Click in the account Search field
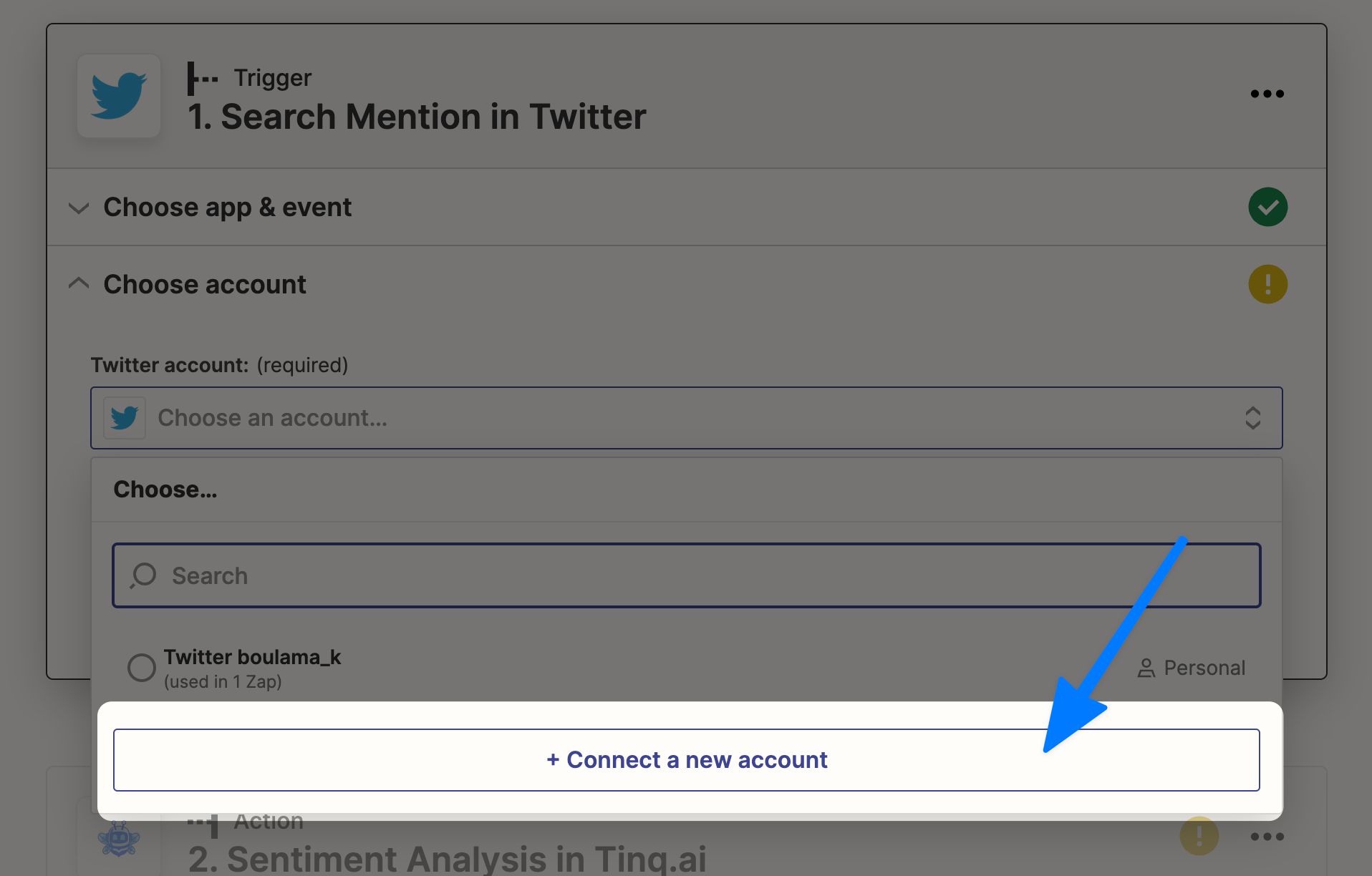 click(686, 575)
